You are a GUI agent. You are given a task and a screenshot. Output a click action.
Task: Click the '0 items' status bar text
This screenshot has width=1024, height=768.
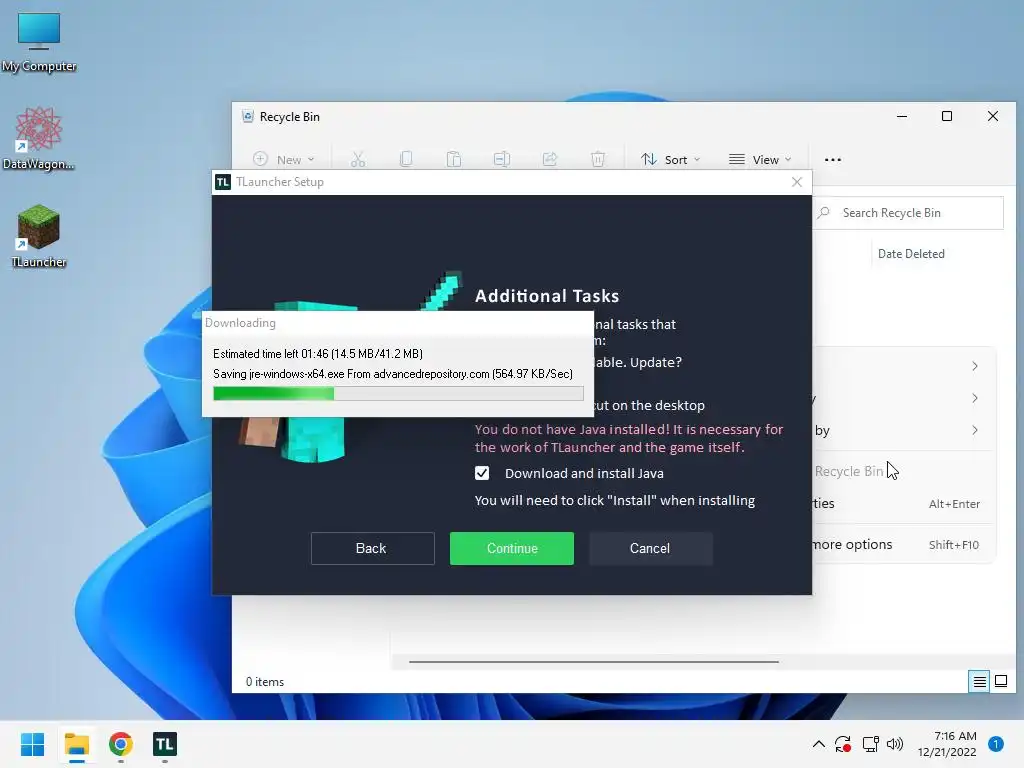point(264,682)
